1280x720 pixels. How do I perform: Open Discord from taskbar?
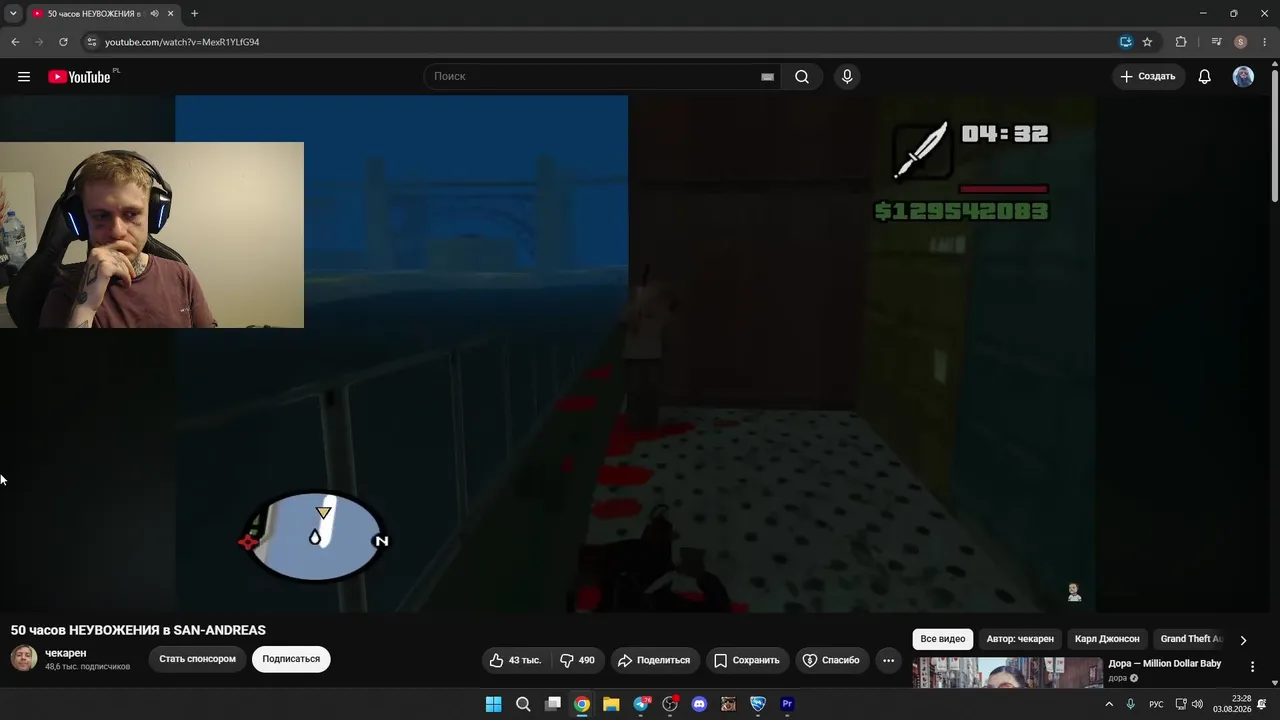[x=699, y=704]
